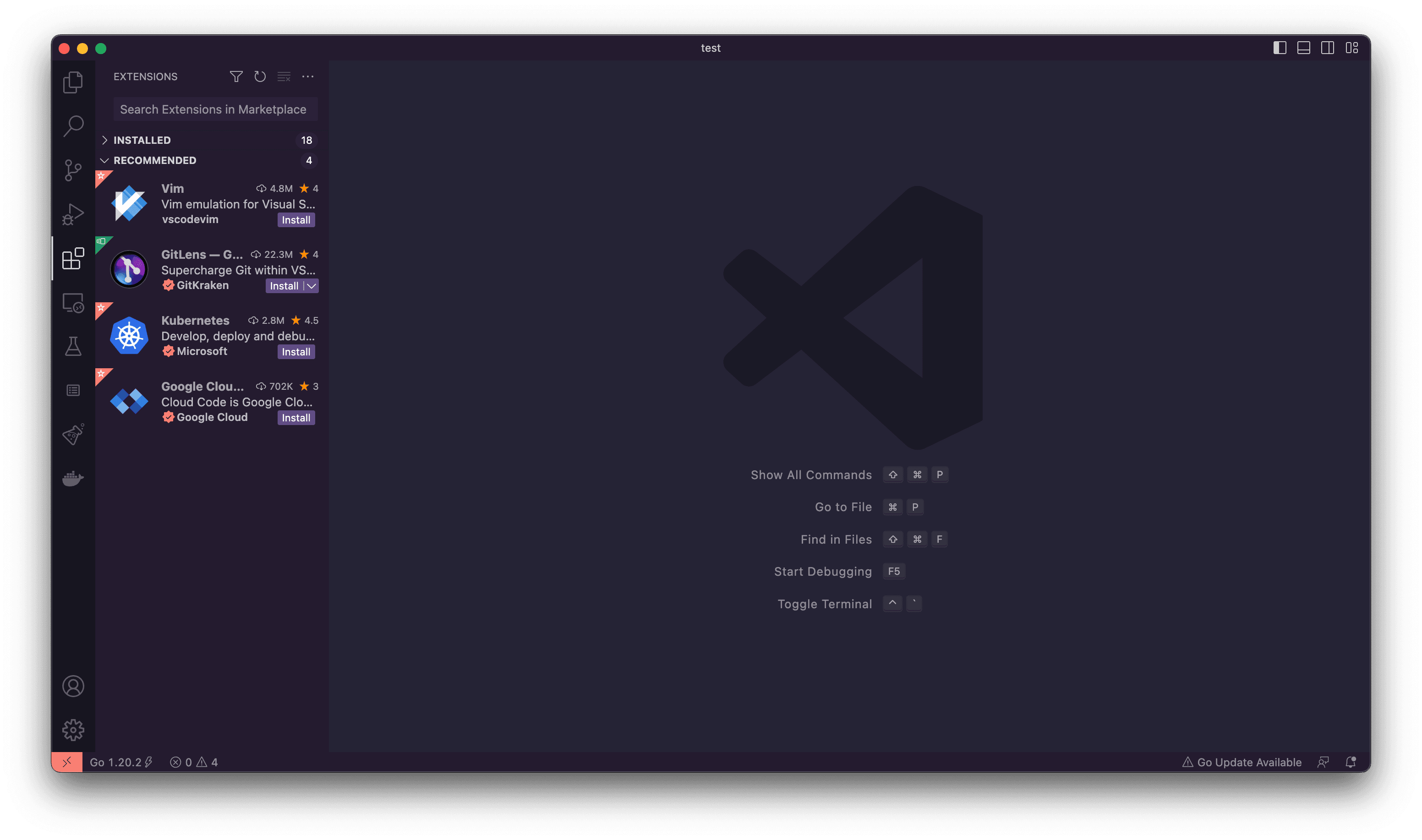
Task: Click Go Update Available status item
Action: (1242, 762)
